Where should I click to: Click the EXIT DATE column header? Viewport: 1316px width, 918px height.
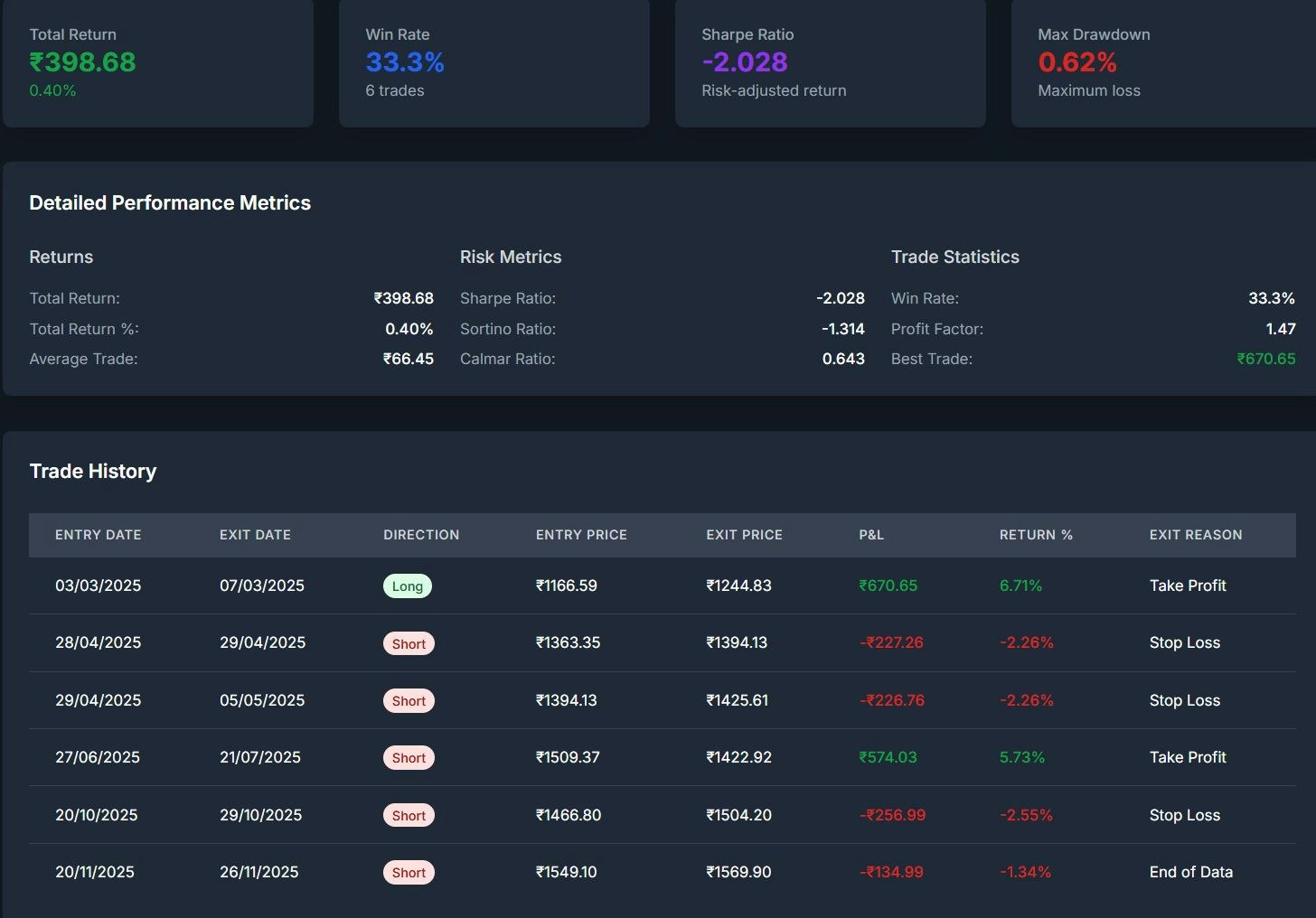255,535
